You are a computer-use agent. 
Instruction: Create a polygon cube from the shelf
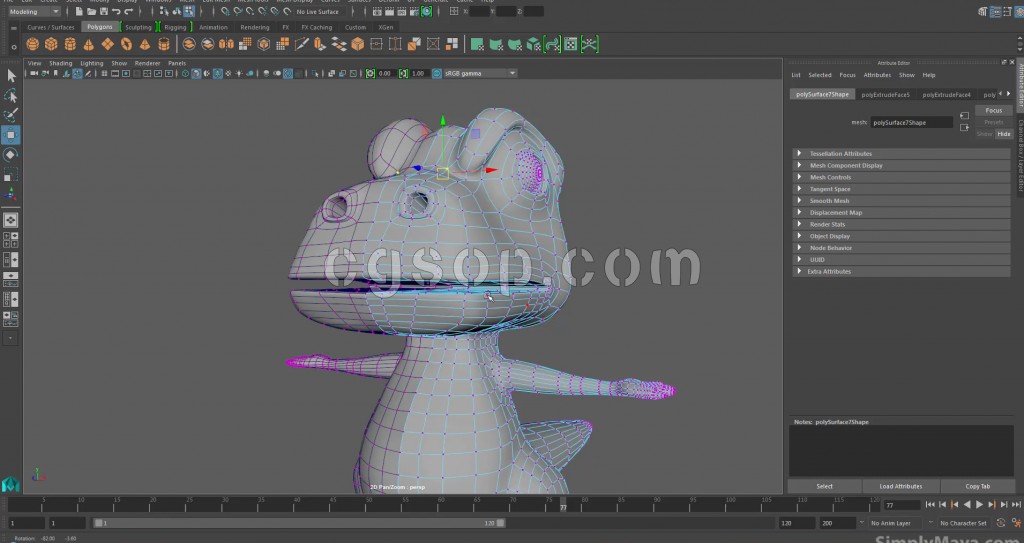[x=51, y=44]
